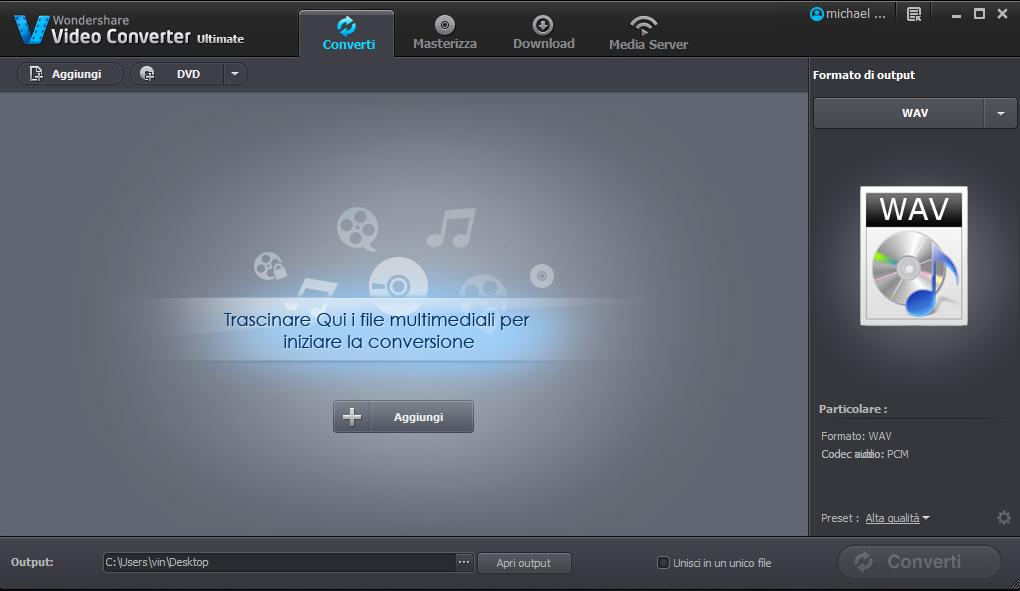Click the 'Formato: WAV' detail text
The image size is (1020, 591).
[856, 436]
